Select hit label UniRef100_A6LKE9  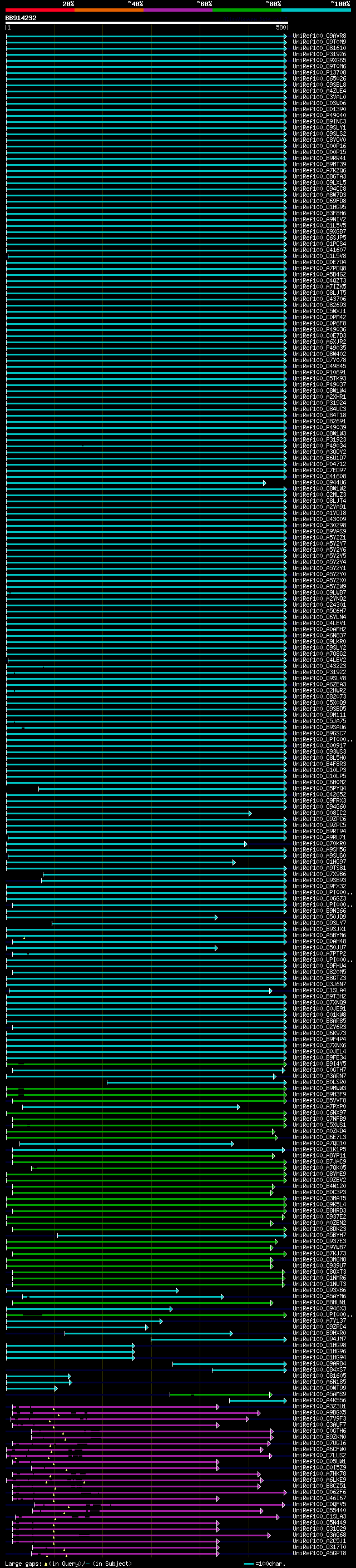(x=319, y=1480)
